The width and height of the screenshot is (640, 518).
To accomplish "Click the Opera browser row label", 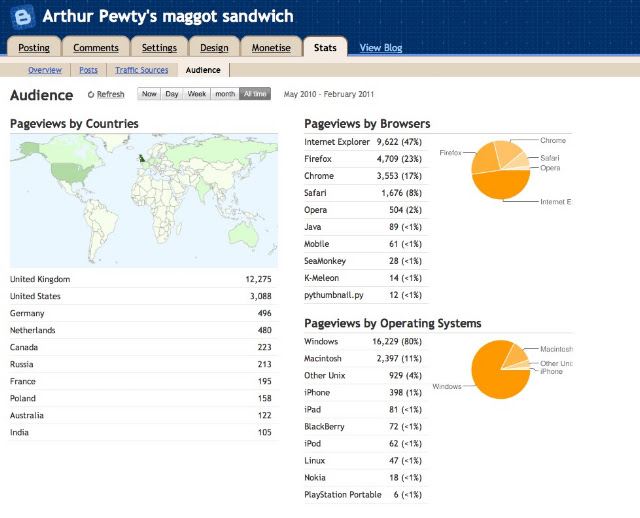I will click(316, 210).
